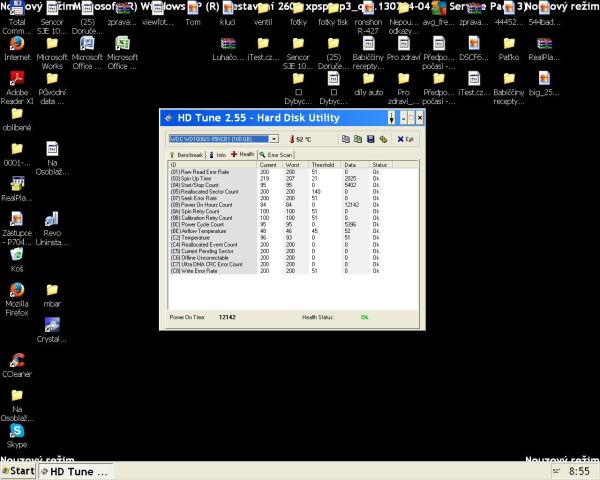This screenshot has height=480, width=600.
Task: Select the (BE) Airflow Temperature row
Action: [x=281, y=231]
